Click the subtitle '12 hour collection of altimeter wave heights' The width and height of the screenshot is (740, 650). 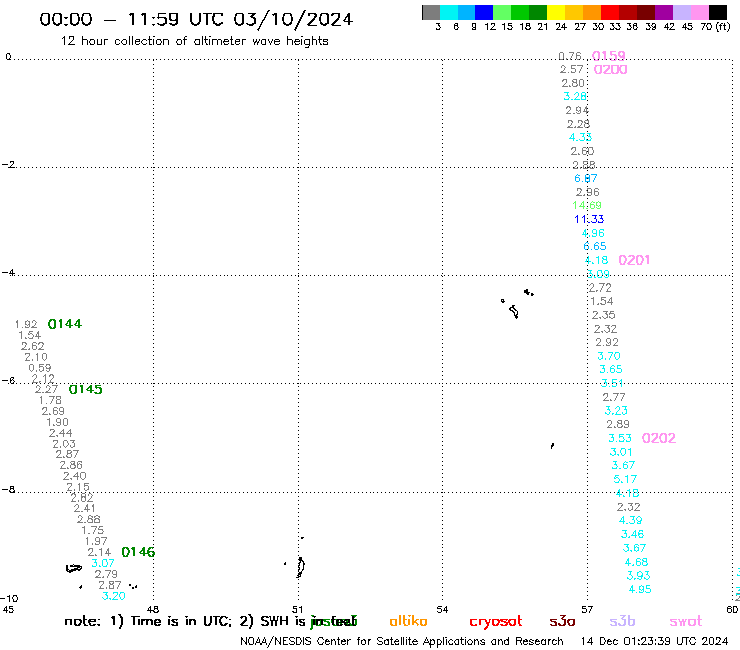click(x=194, y=41)
